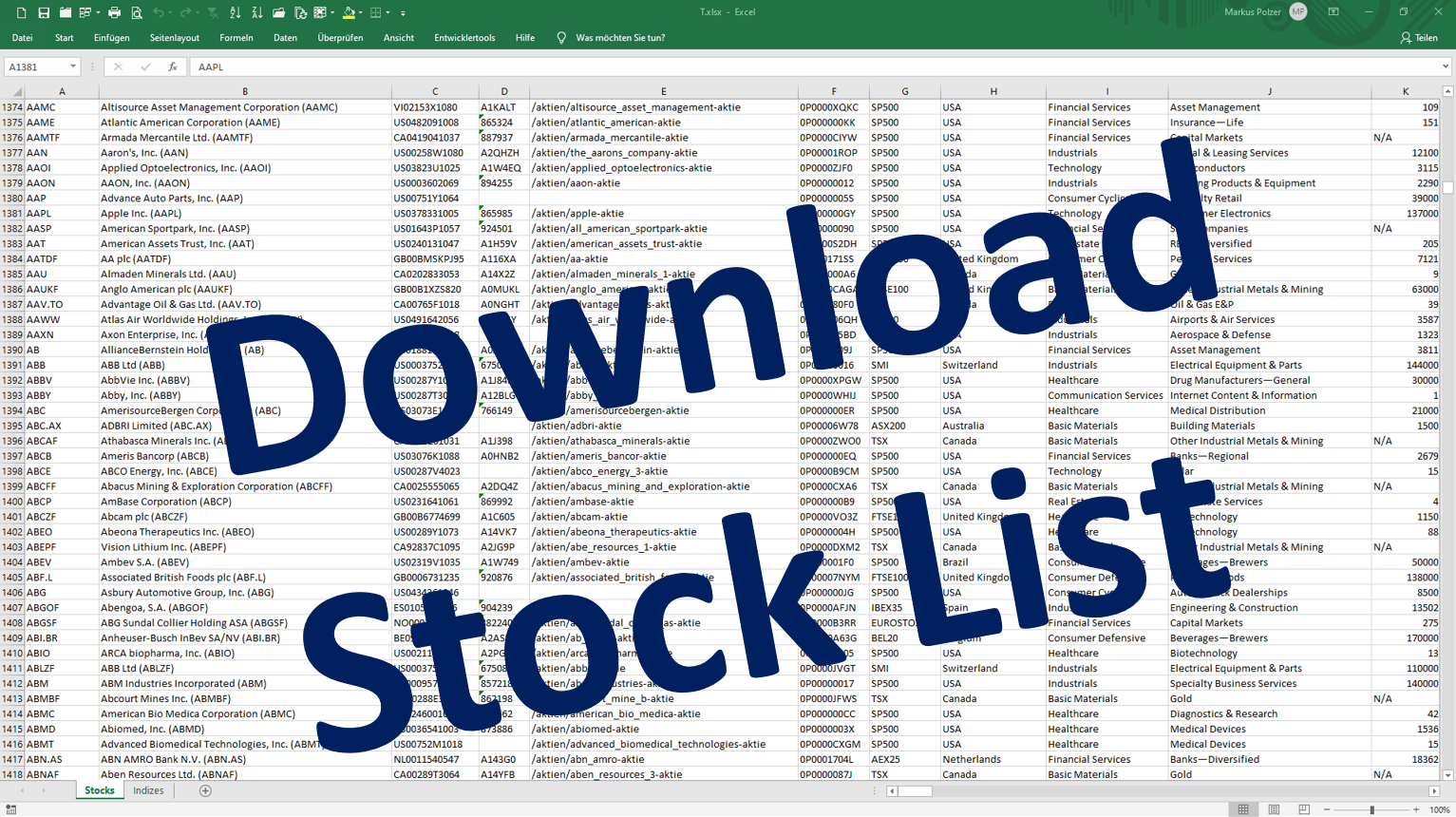Click the Quick Print printer icon
The width and height of the screenshot is (1456, 817).
114,12
